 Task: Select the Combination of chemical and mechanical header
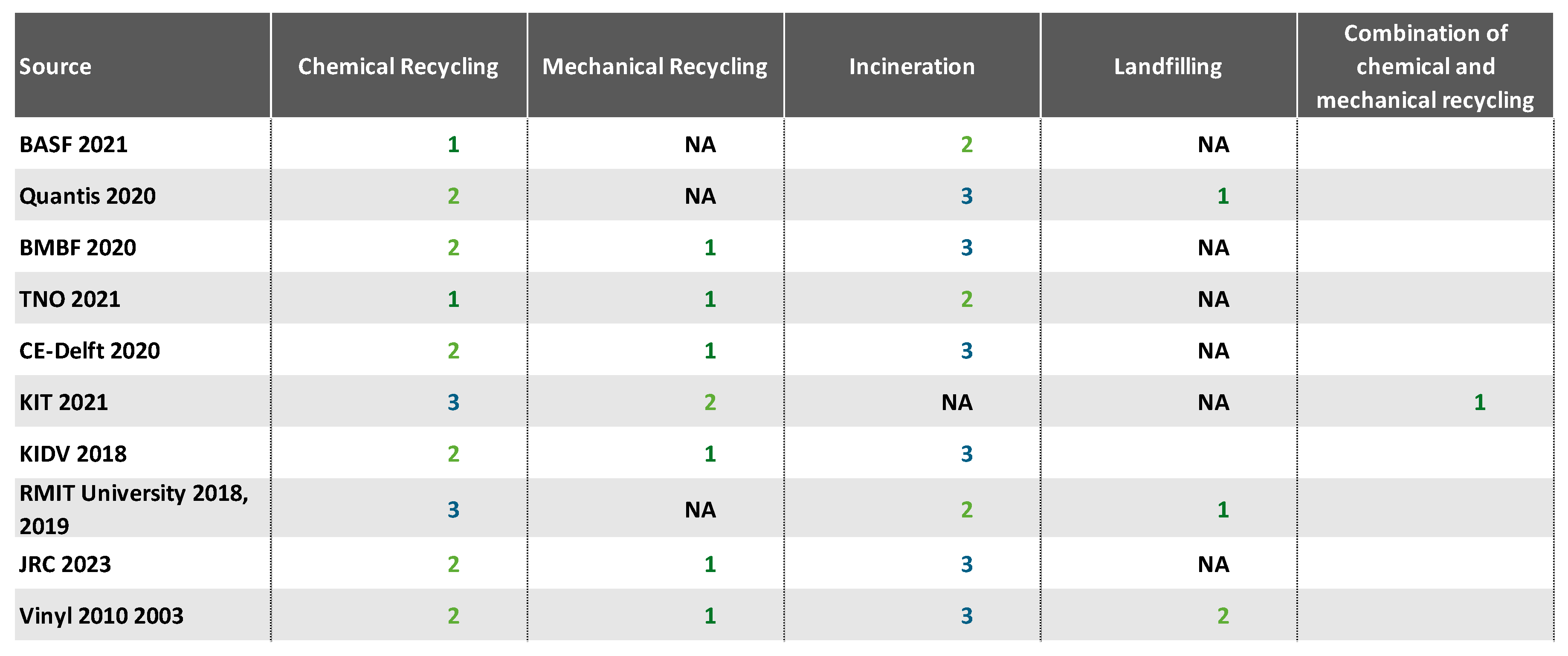click(x=1425, y=66)
